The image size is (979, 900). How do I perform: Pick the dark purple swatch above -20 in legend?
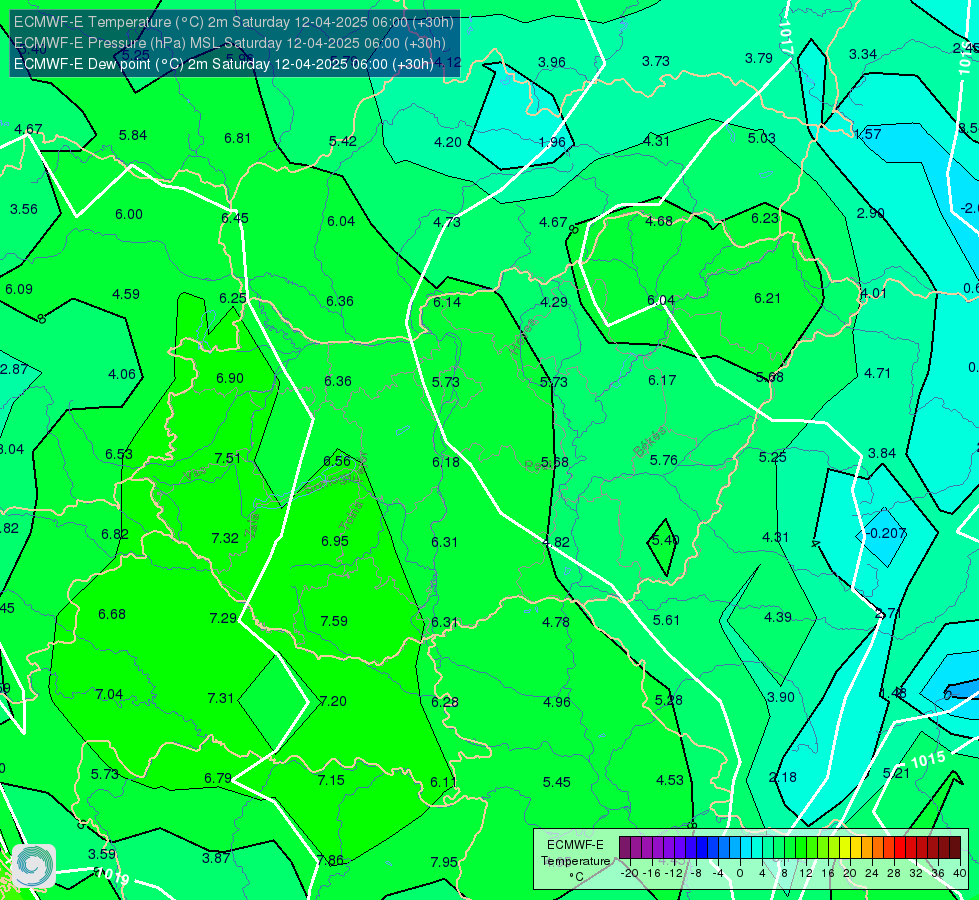[x=624, y=848]
